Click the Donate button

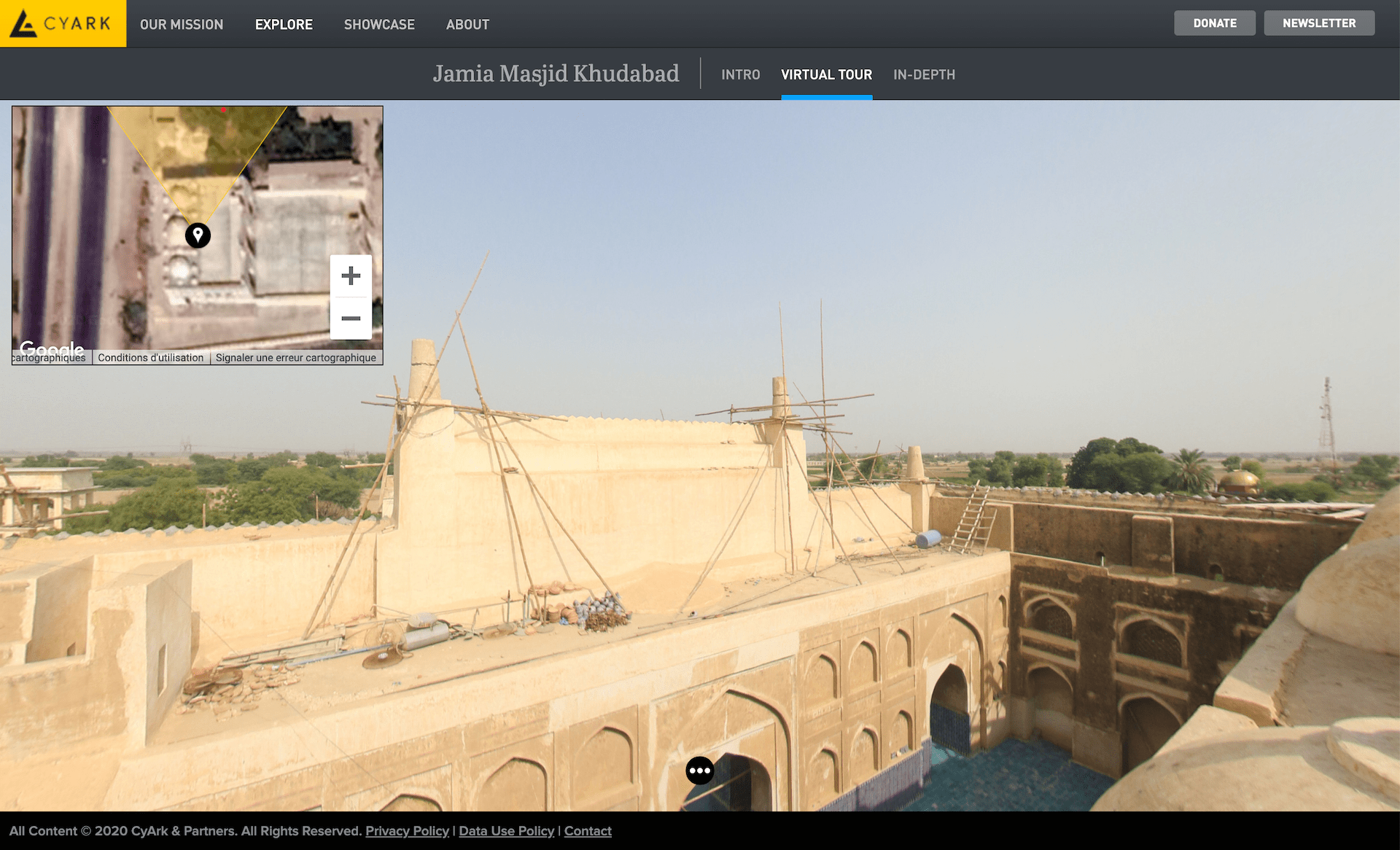[x=1215, y=23]
